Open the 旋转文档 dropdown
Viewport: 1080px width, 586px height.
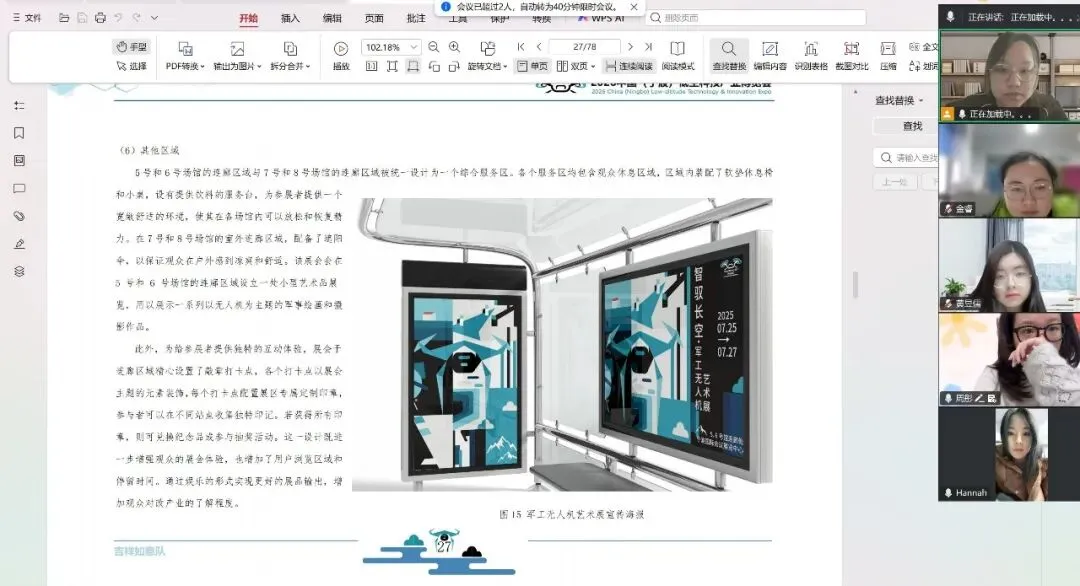pyautogui.click(x=488, y=56)
